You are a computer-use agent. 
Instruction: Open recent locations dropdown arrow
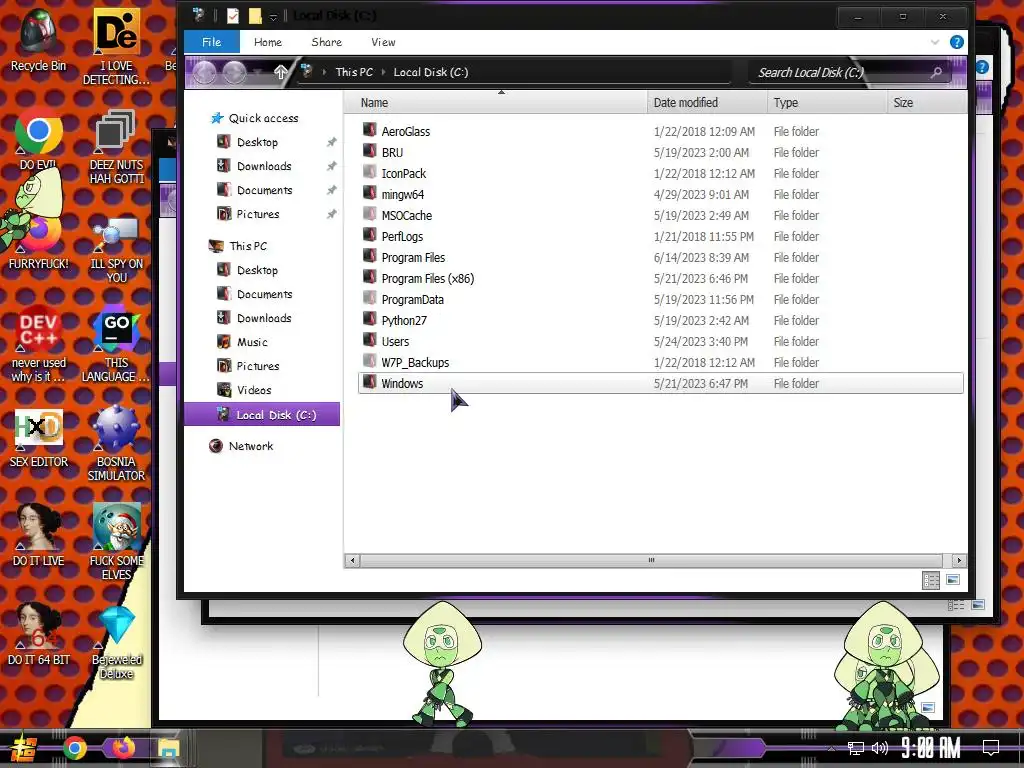259,72
